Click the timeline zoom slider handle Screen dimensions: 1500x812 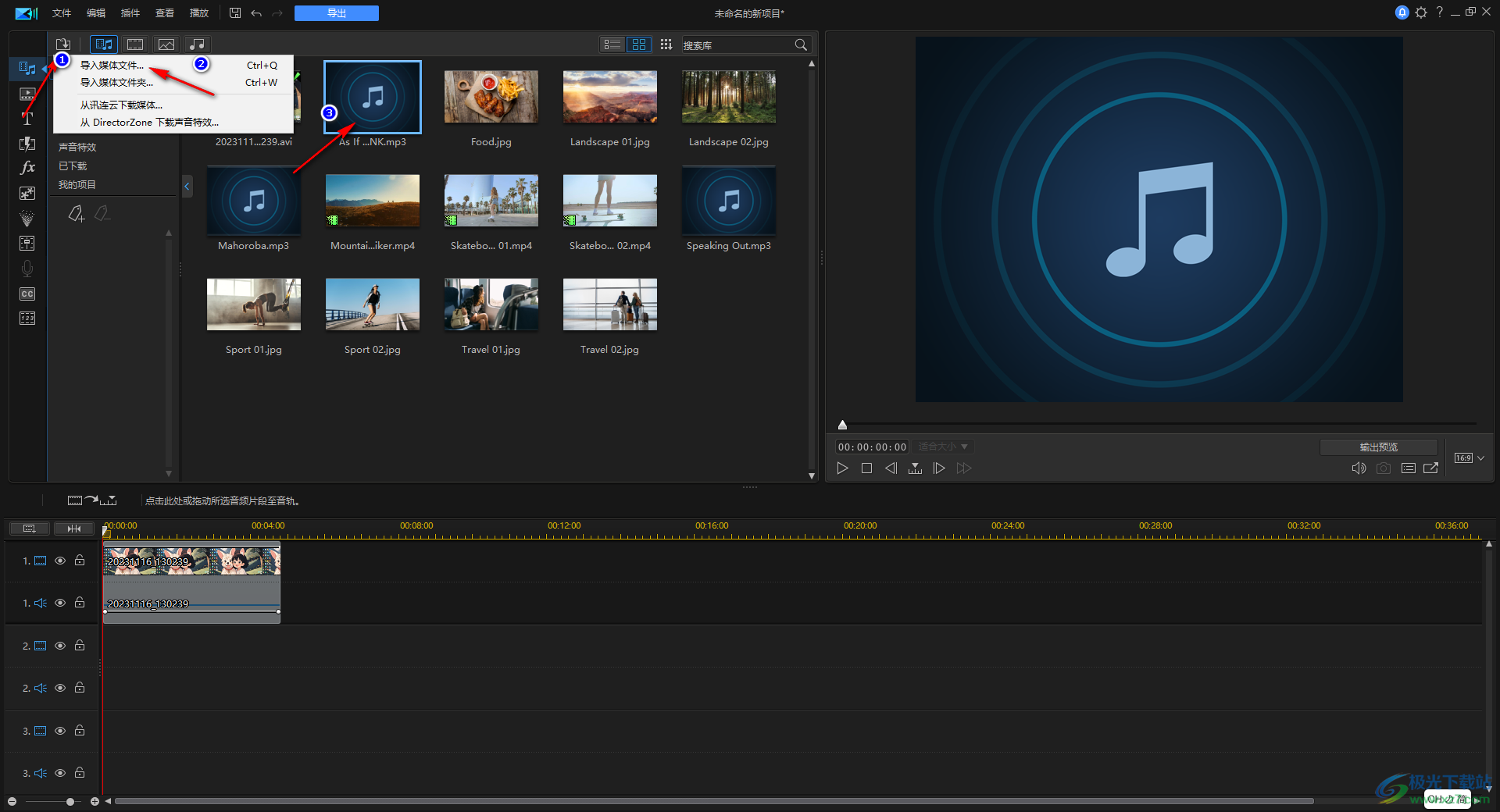coord(70,802)
